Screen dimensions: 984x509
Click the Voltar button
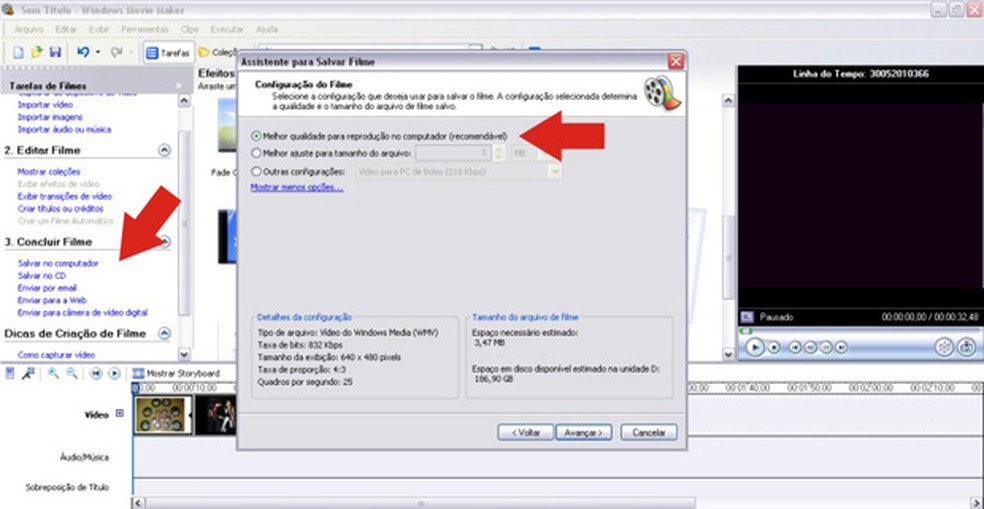tap(526, 432)
